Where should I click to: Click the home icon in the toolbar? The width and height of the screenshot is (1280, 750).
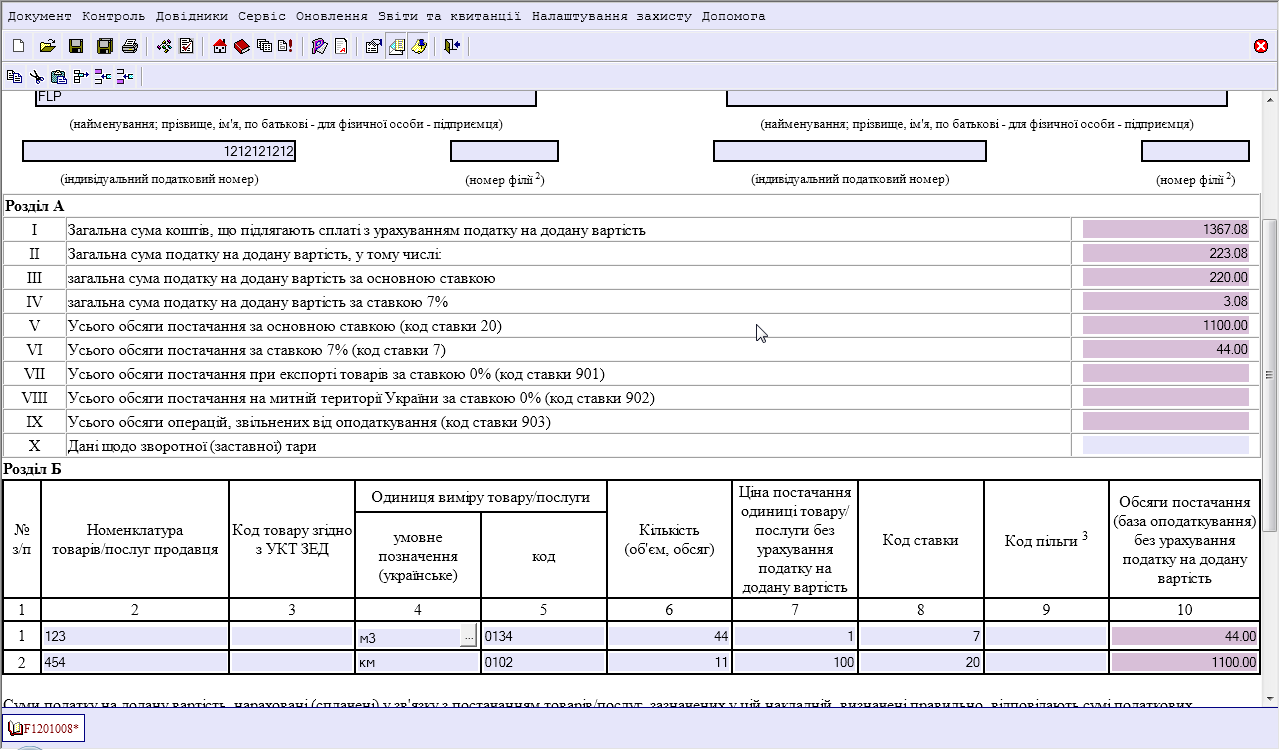point(220,46)
